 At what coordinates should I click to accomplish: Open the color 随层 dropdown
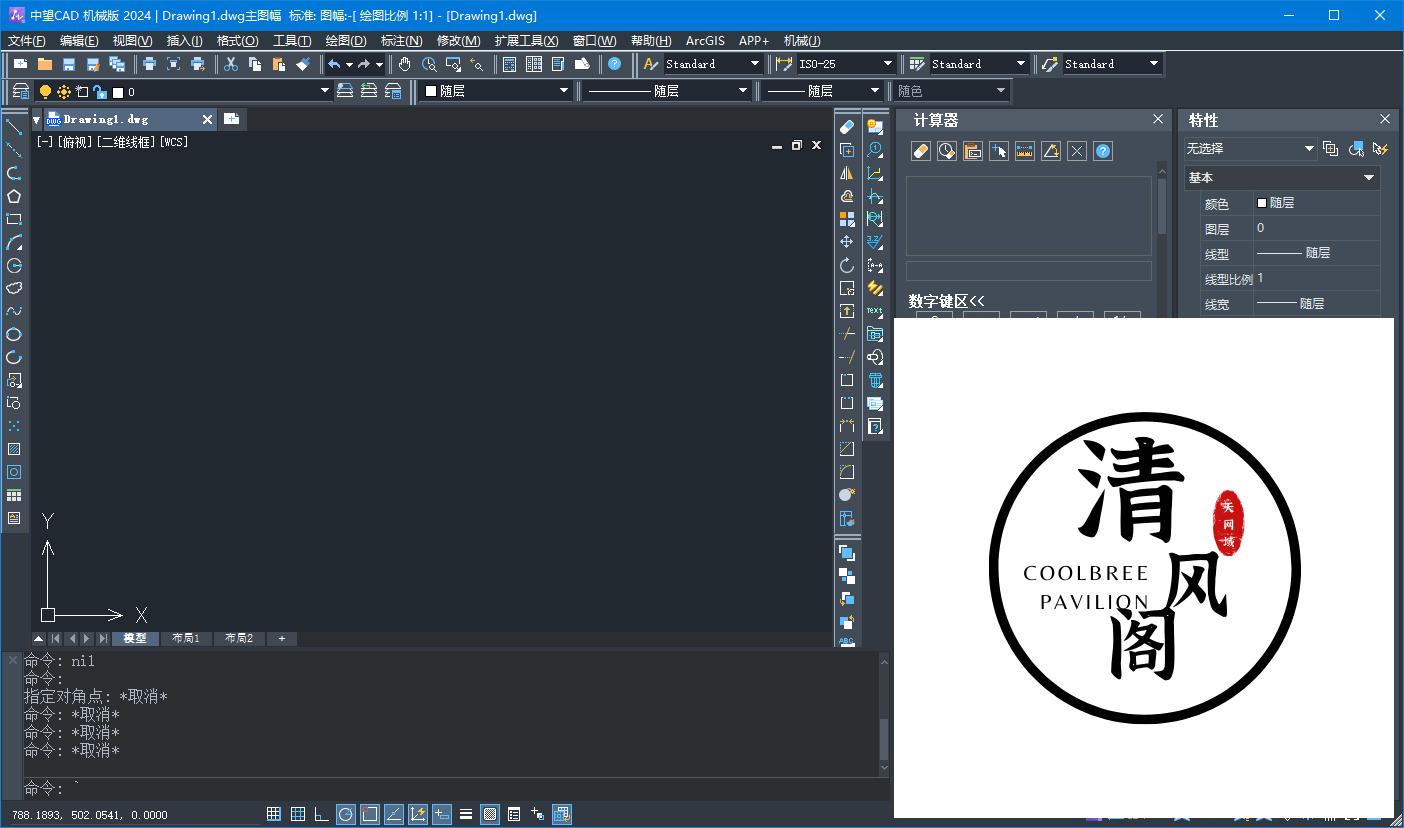pos(495,91)
